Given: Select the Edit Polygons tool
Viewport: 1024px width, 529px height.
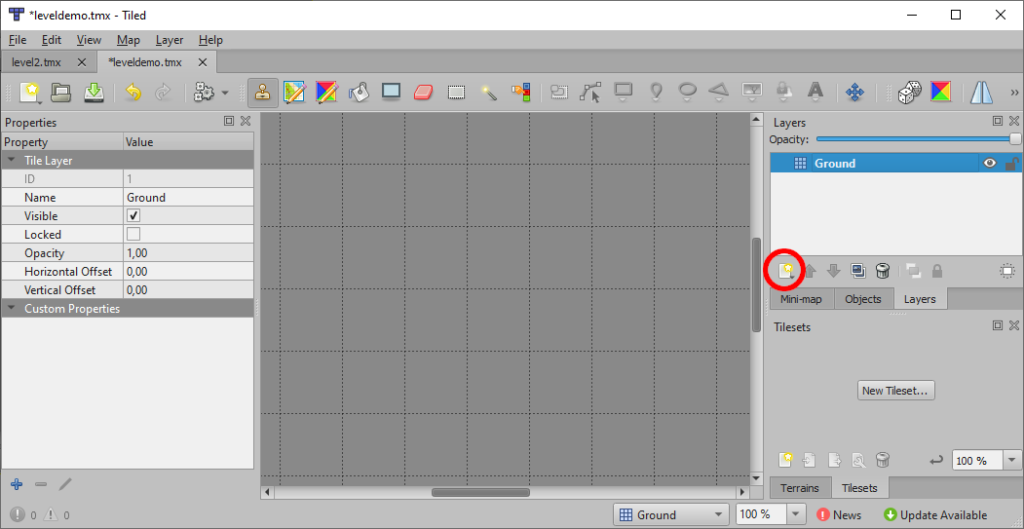Looking at the screenshot, I should 590,93.
